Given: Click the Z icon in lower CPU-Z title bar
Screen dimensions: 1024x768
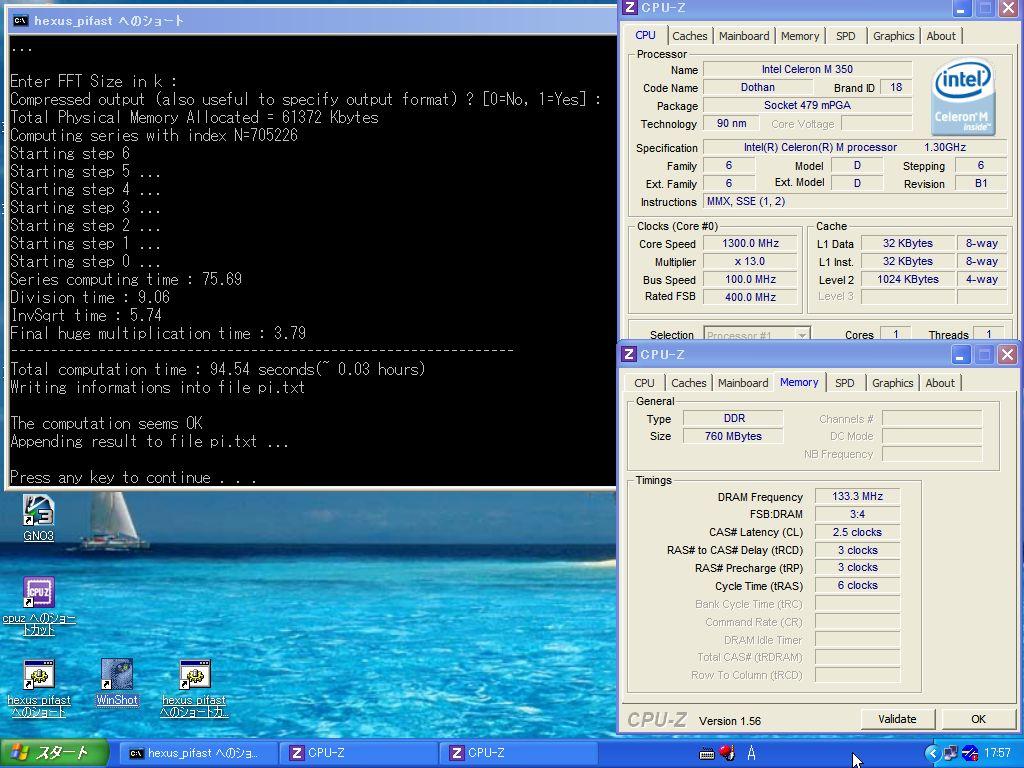Looking at the screenshot, I should (x=629, y=354).
